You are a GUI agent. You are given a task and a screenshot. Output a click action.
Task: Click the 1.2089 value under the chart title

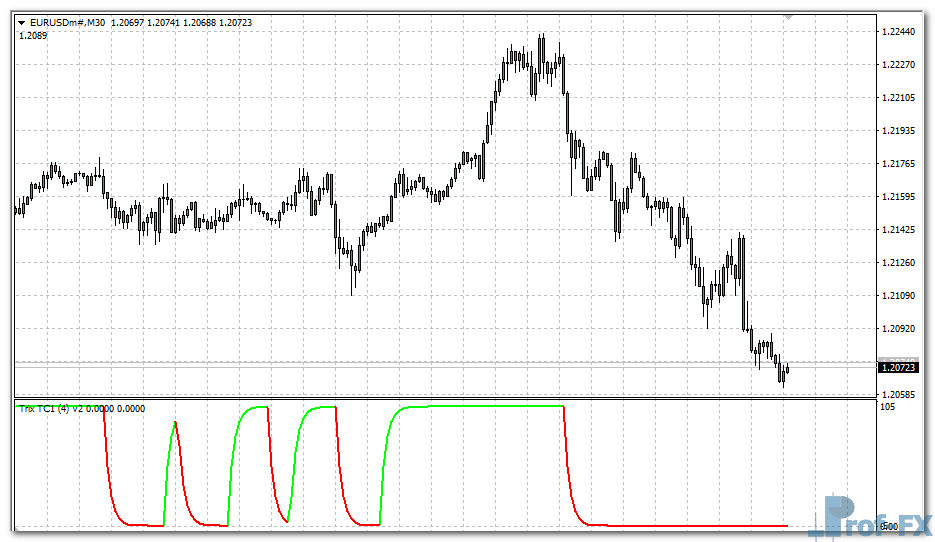coord(33,35)
